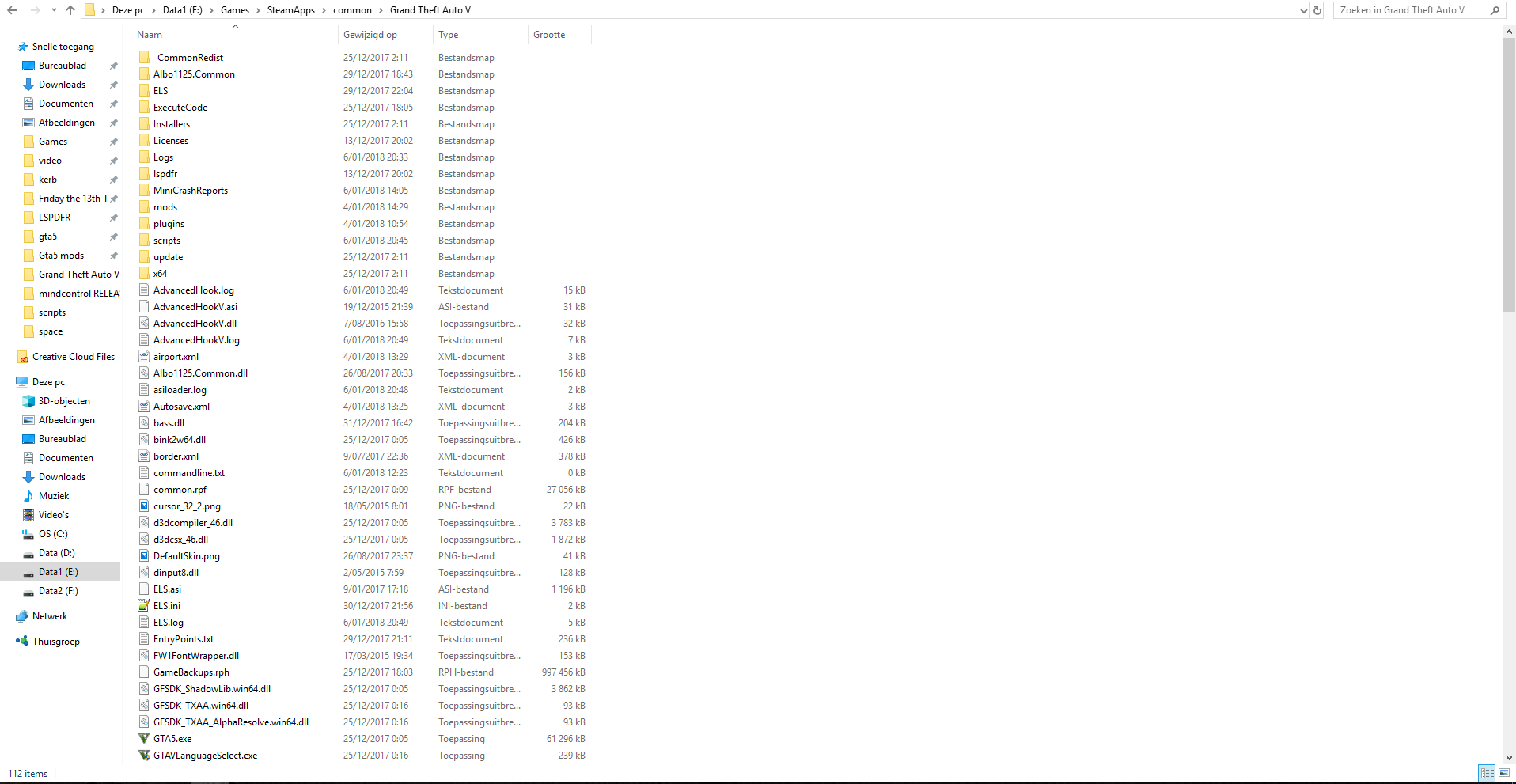Open OS (C:) drive in sidebar
Viewport: 1516px width, 784px height.
click(x=53, y=534)
